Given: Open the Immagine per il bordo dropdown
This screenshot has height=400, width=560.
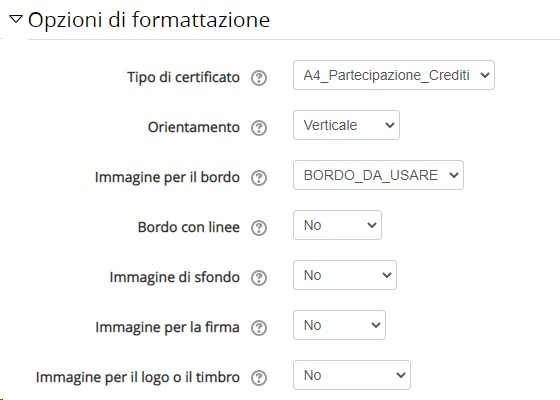Looking at the screenshot, I should (378, 175).
